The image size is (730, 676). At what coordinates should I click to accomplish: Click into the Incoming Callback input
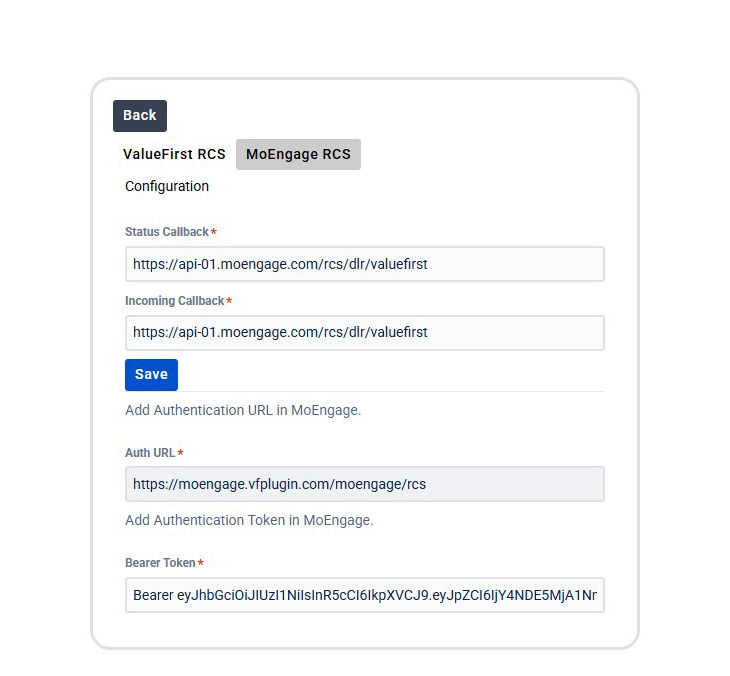pyautogui.click(x=364, y=333)
